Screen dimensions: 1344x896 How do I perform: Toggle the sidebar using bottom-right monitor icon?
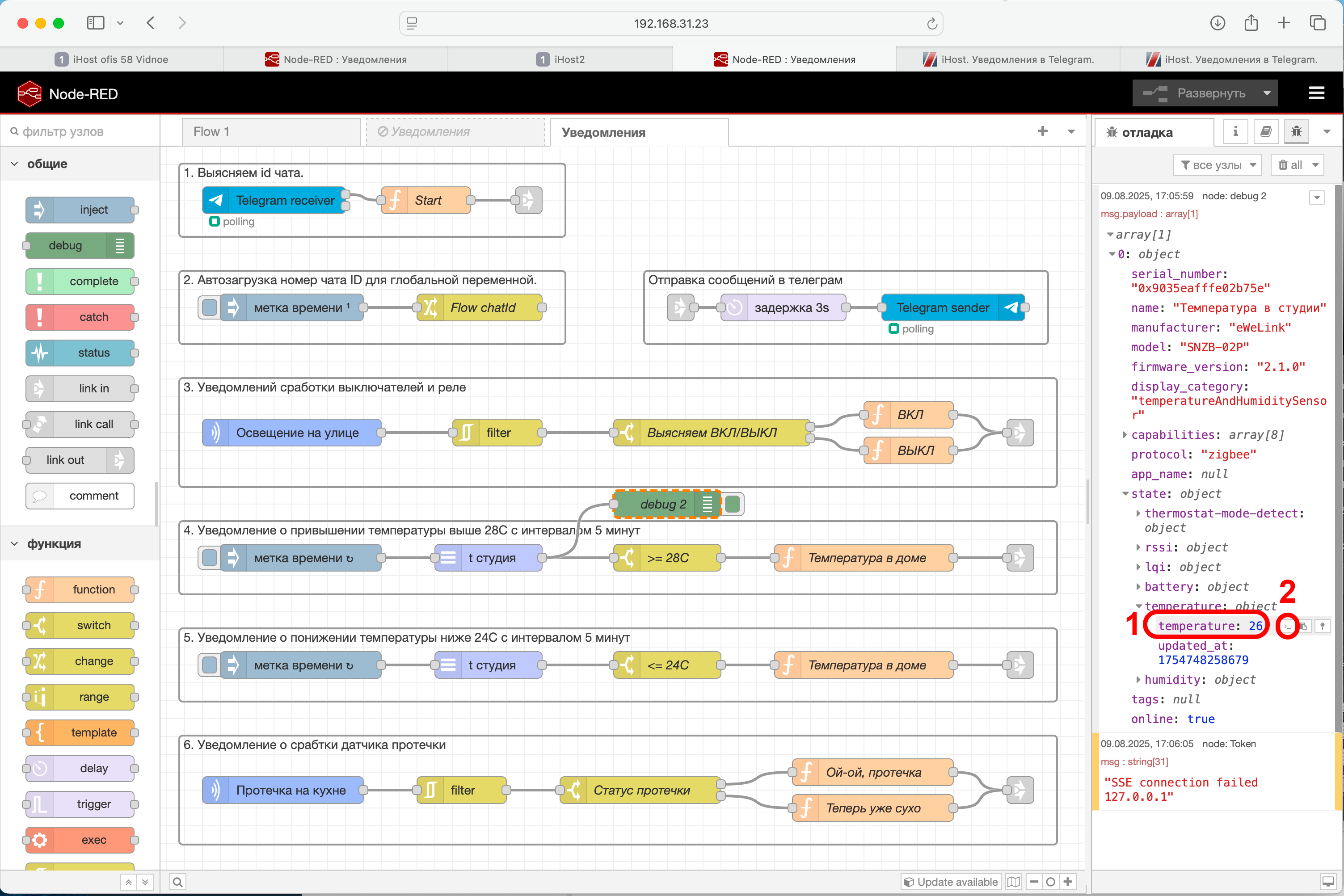coord(1328,882)
